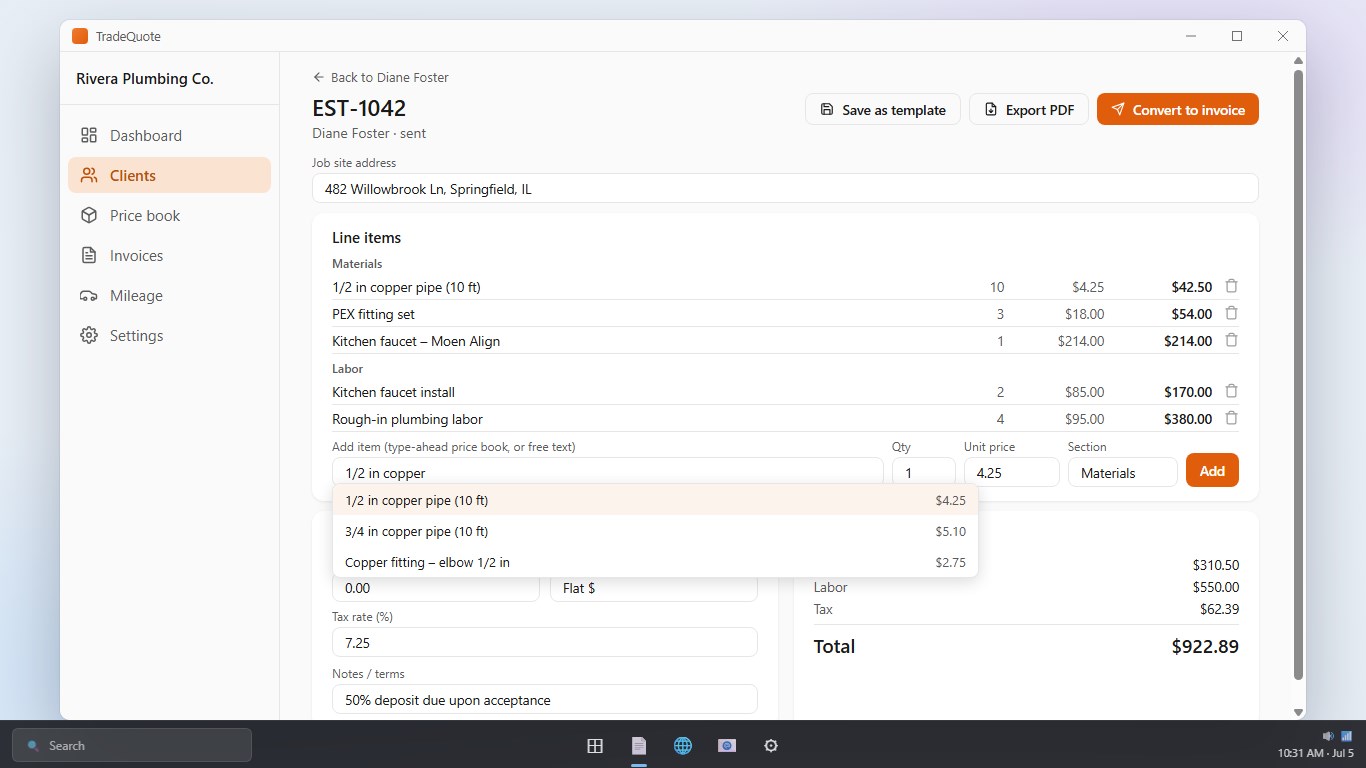Switch to the Invoices section
The image size is (1366, 768).
click(x=169, y=255)
